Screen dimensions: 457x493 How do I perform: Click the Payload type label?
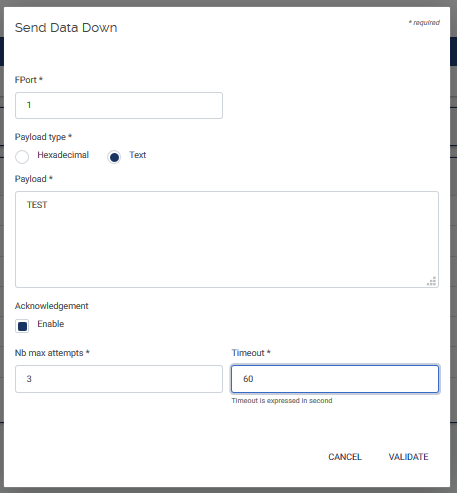pyautogui.click(x=43, y=137)
